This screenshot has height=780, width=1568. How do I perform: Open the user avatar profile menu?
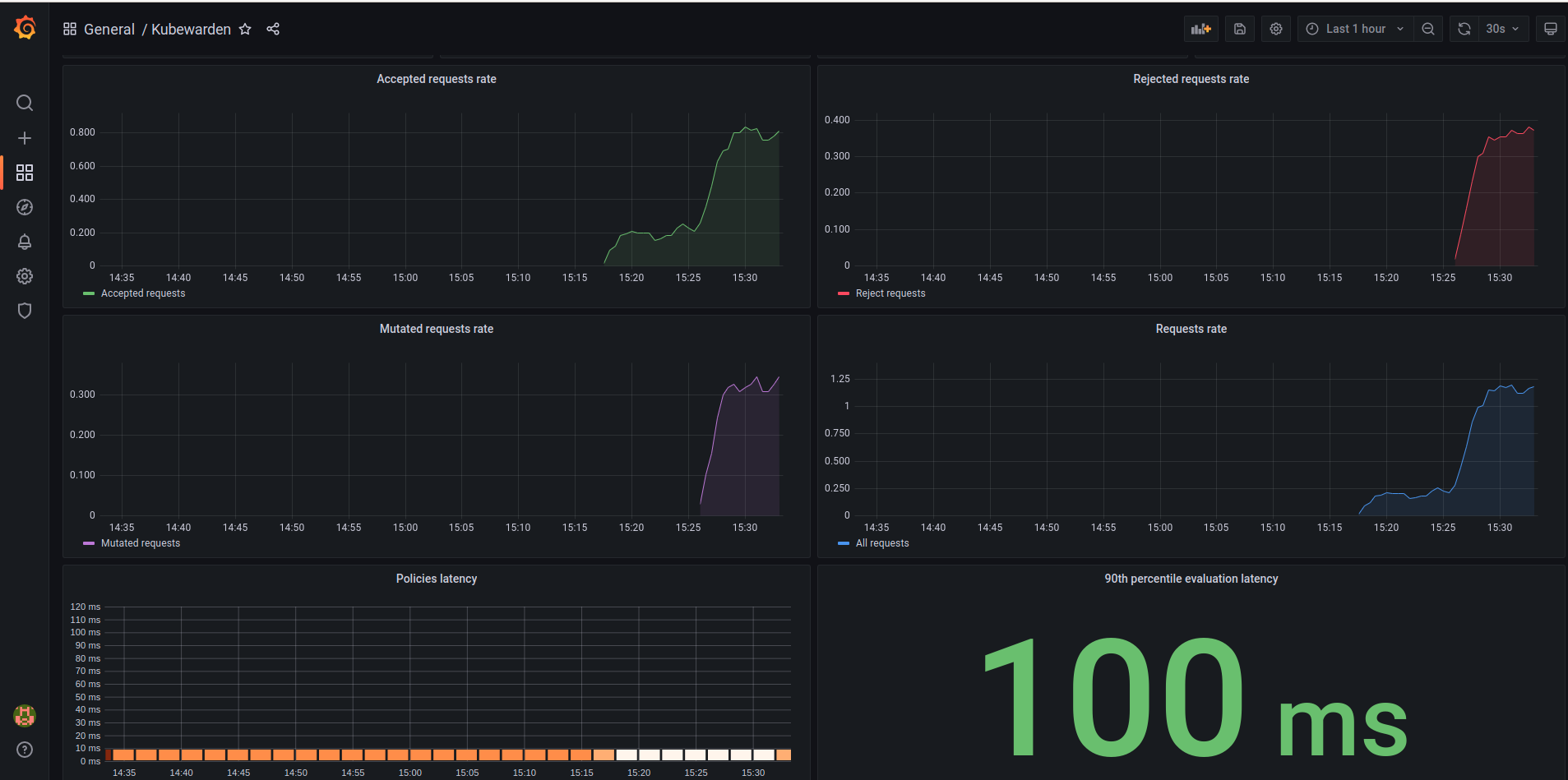(24, 716)
